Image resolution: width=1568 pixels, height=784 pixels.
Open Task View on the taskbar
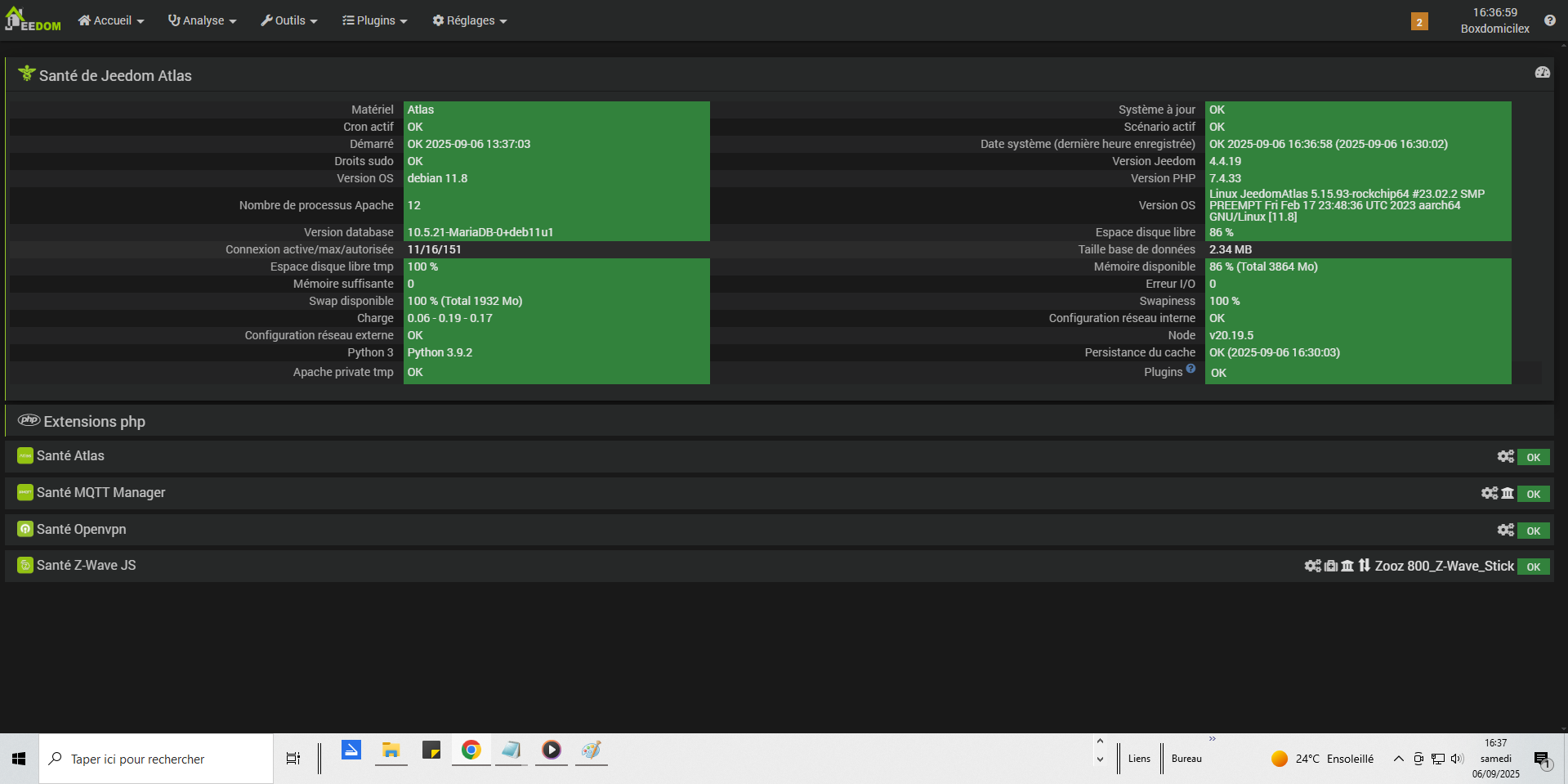click(293, 759)
